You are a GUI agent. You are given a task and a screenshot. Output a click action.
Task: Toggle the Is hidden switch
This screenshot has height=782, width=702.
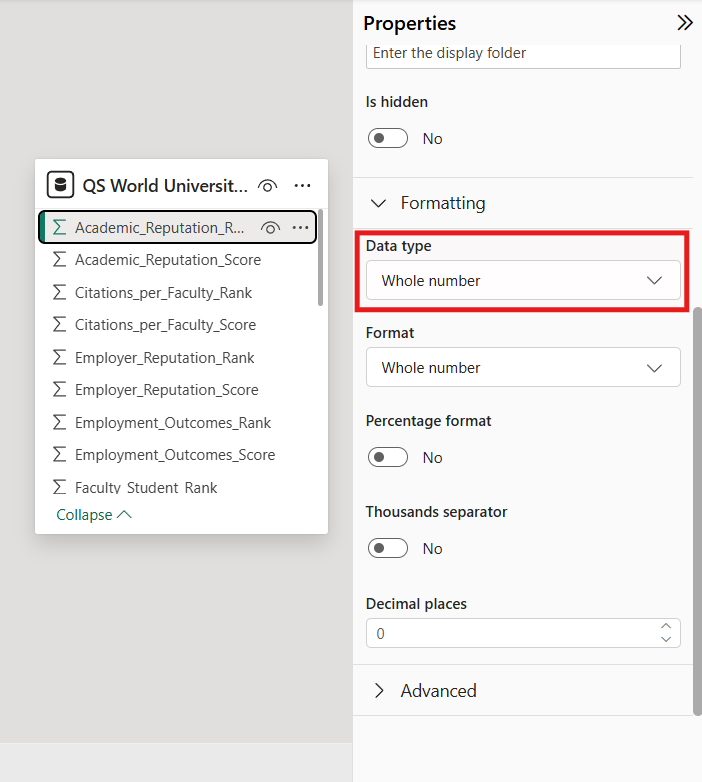tap(388, 138)
